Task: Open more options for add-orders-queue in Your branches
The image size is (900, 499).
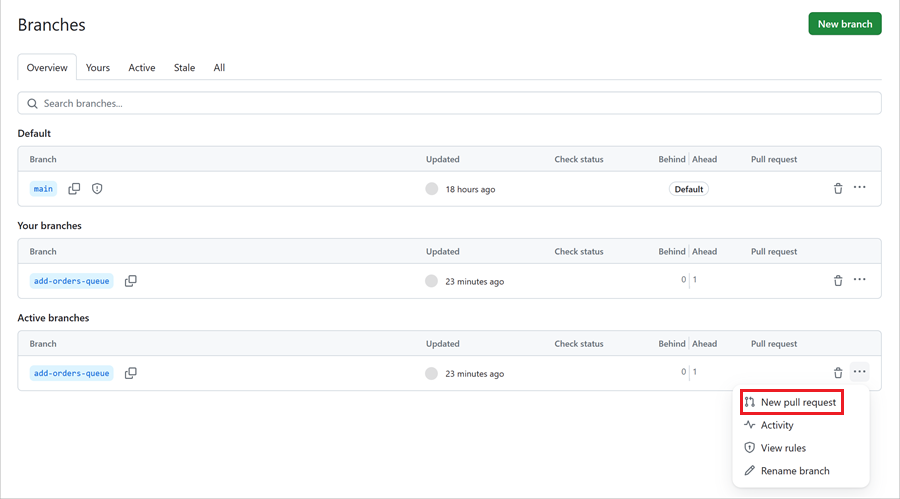Action: point(859,280)
